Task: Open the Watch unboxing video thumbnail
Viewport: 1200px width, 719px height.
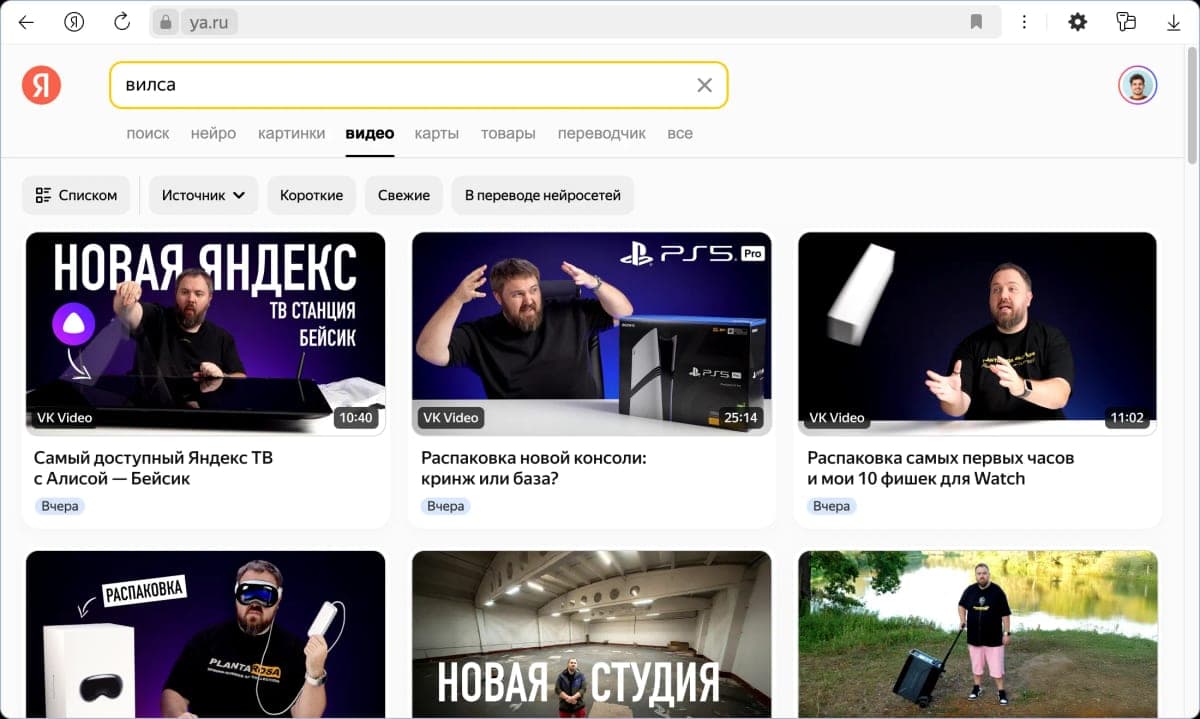Action: point(977,333)
